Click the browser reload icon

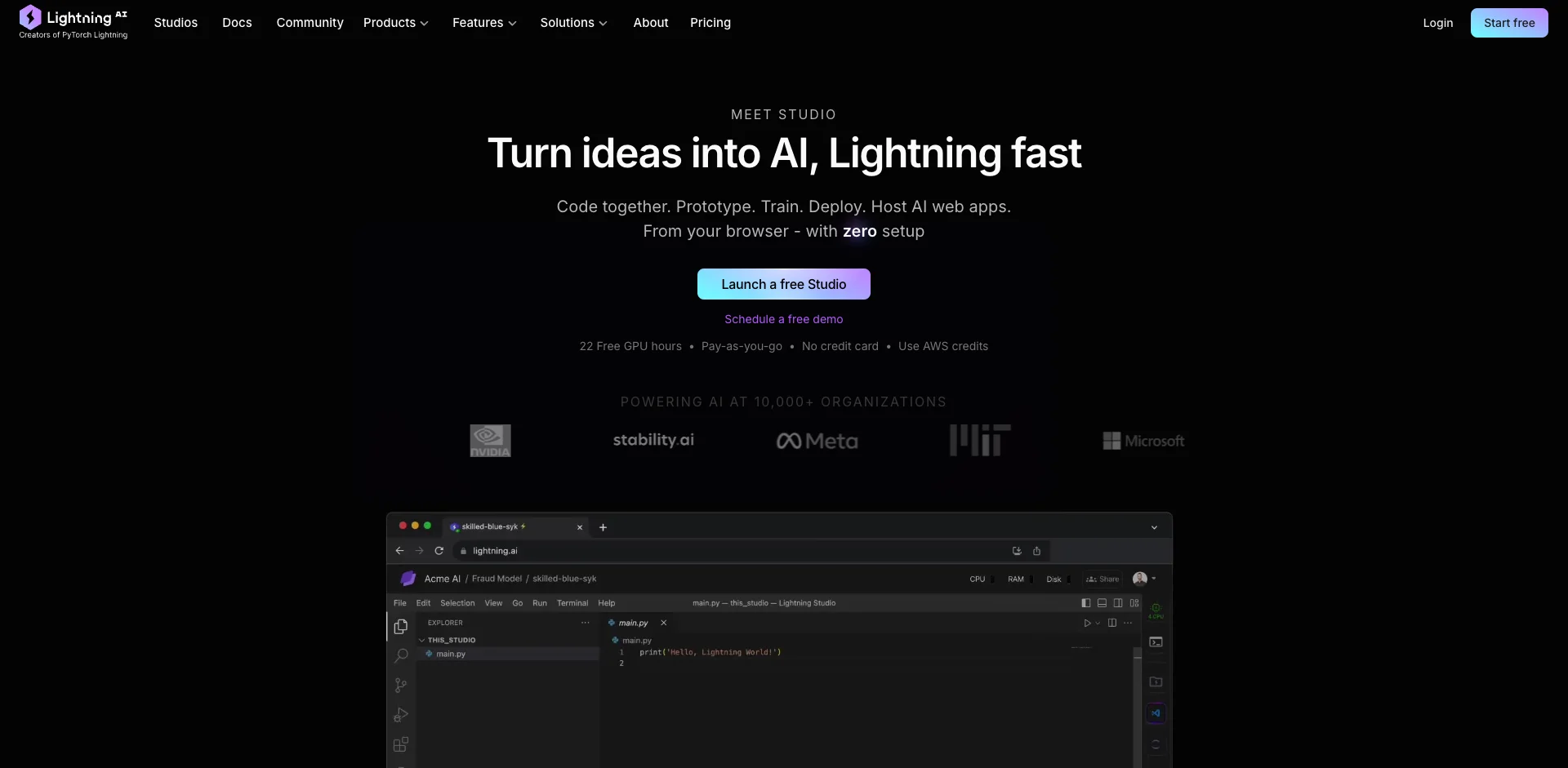coord(439,551)
